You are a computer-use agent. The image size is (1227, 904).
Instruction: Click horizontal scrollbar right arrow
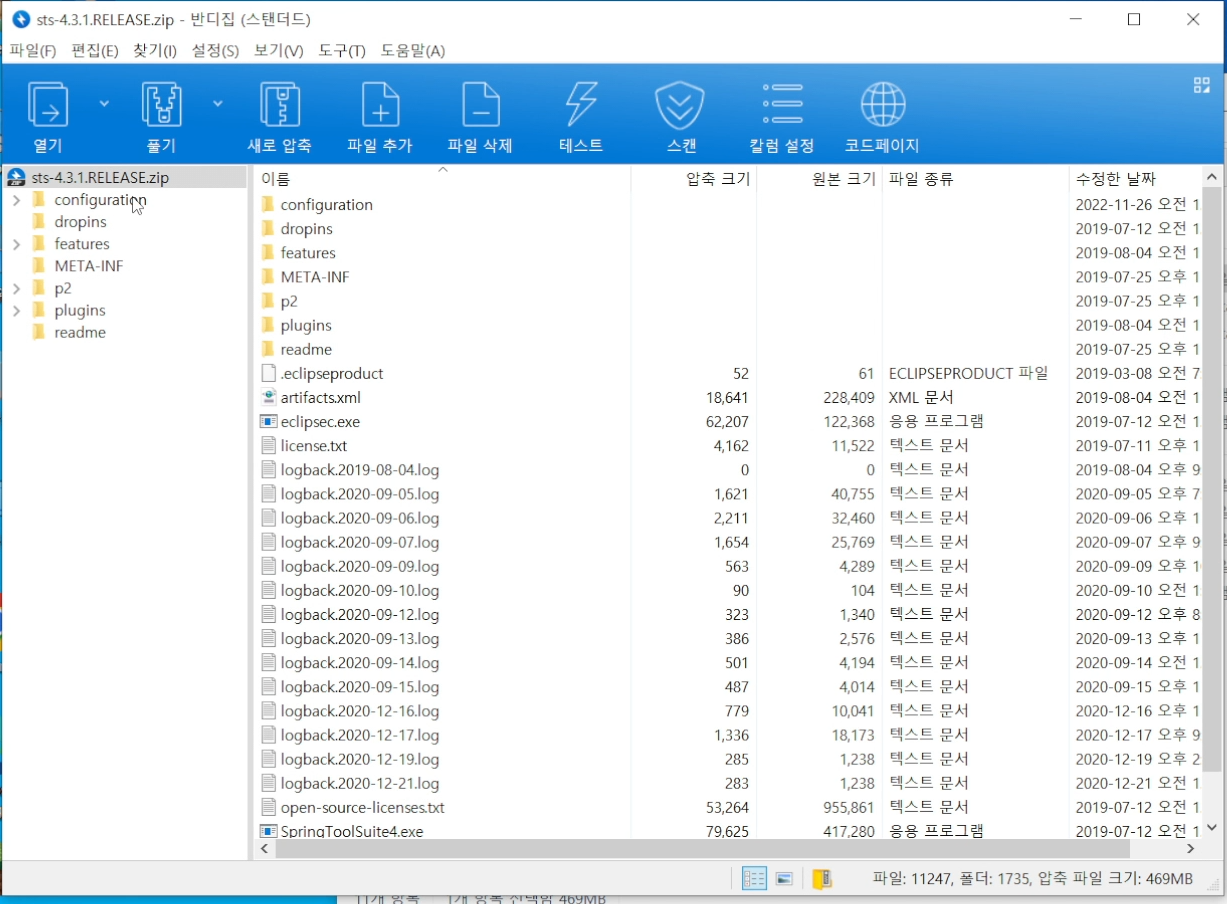pos(1191,849)
